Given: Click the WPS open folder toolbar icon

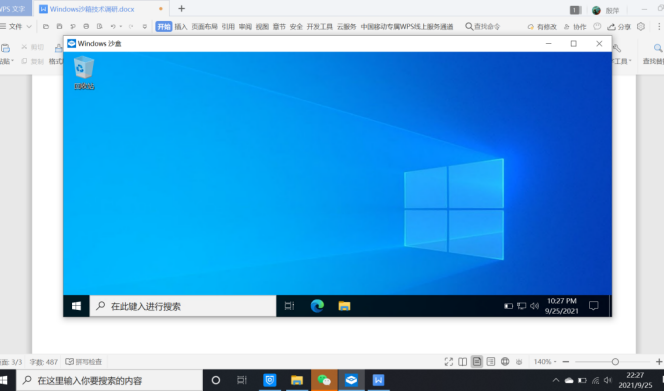Looking at the screenshot, I should [46, 26].
